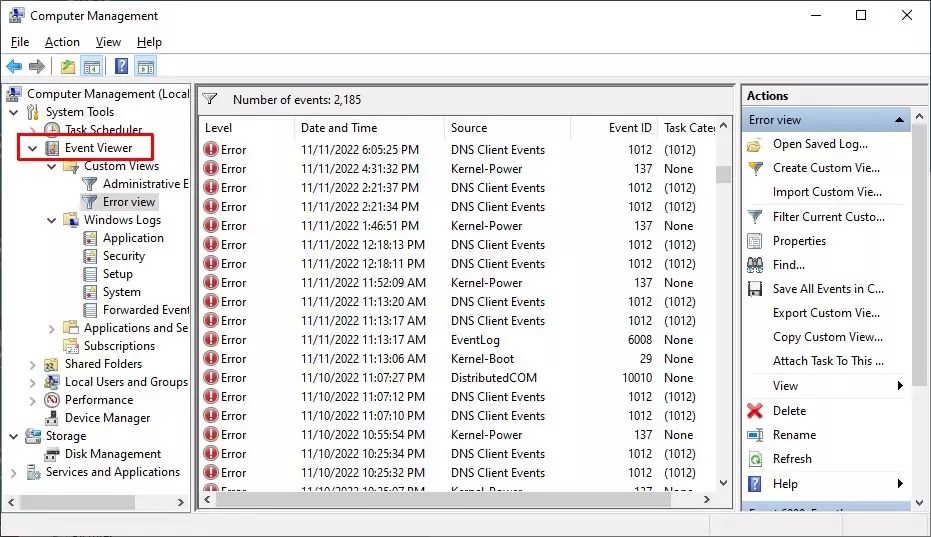The image size is (931, 537).
Task: Click the Local Users and Groups icon
Action: tap(52, 381)
